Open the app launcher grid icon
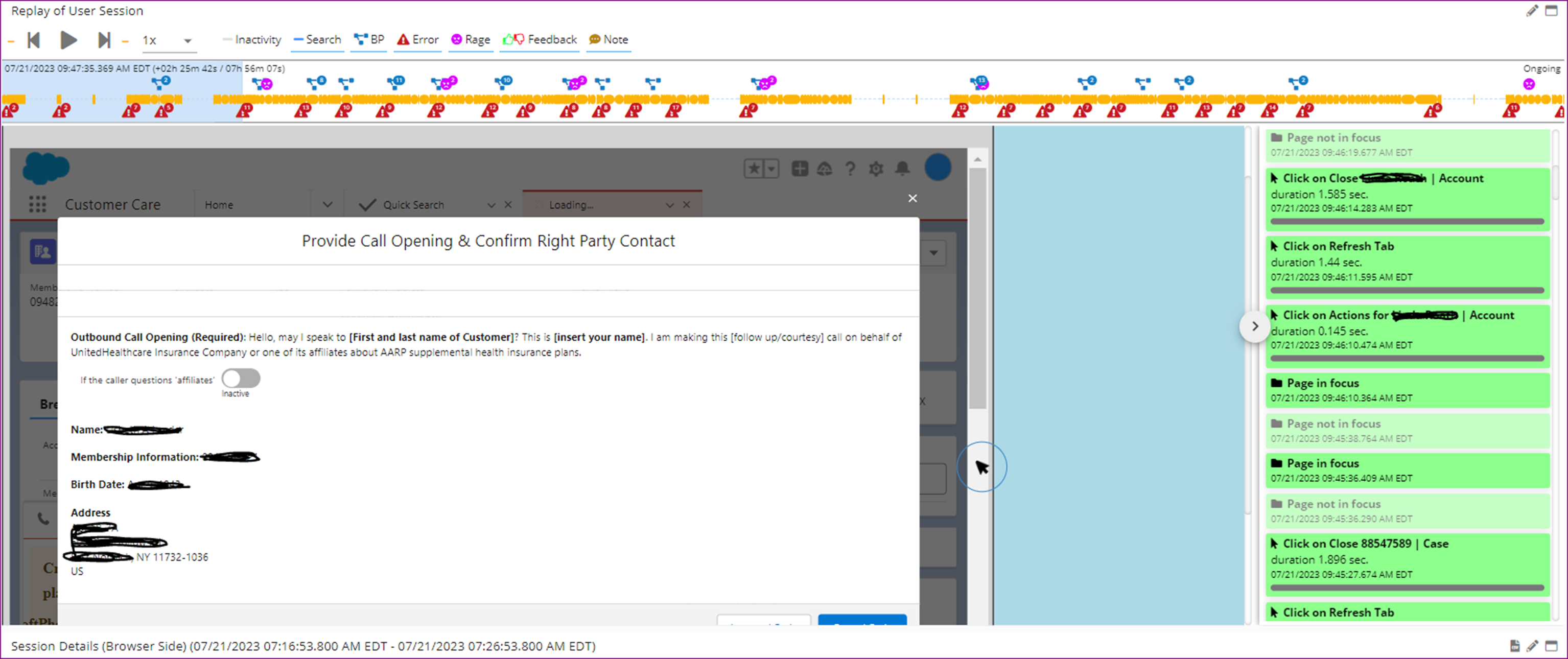The height and width of the screenshot is (659, 1568). [x=38, y=204]
